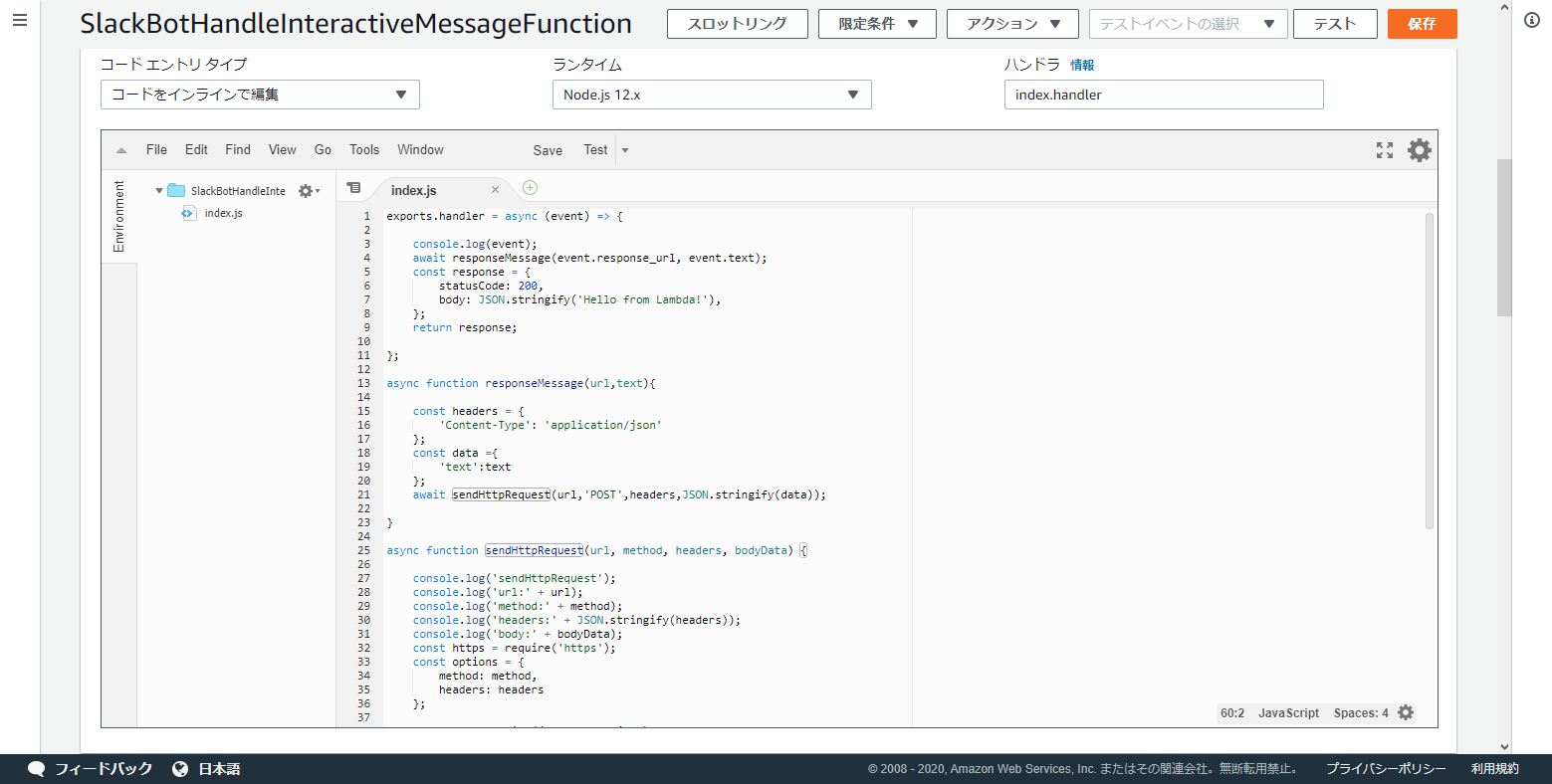The width and height of the screenshot is (1552, 784).
Task: Click the JavaScript language mode in status bar
Action: pos(1288,713)
